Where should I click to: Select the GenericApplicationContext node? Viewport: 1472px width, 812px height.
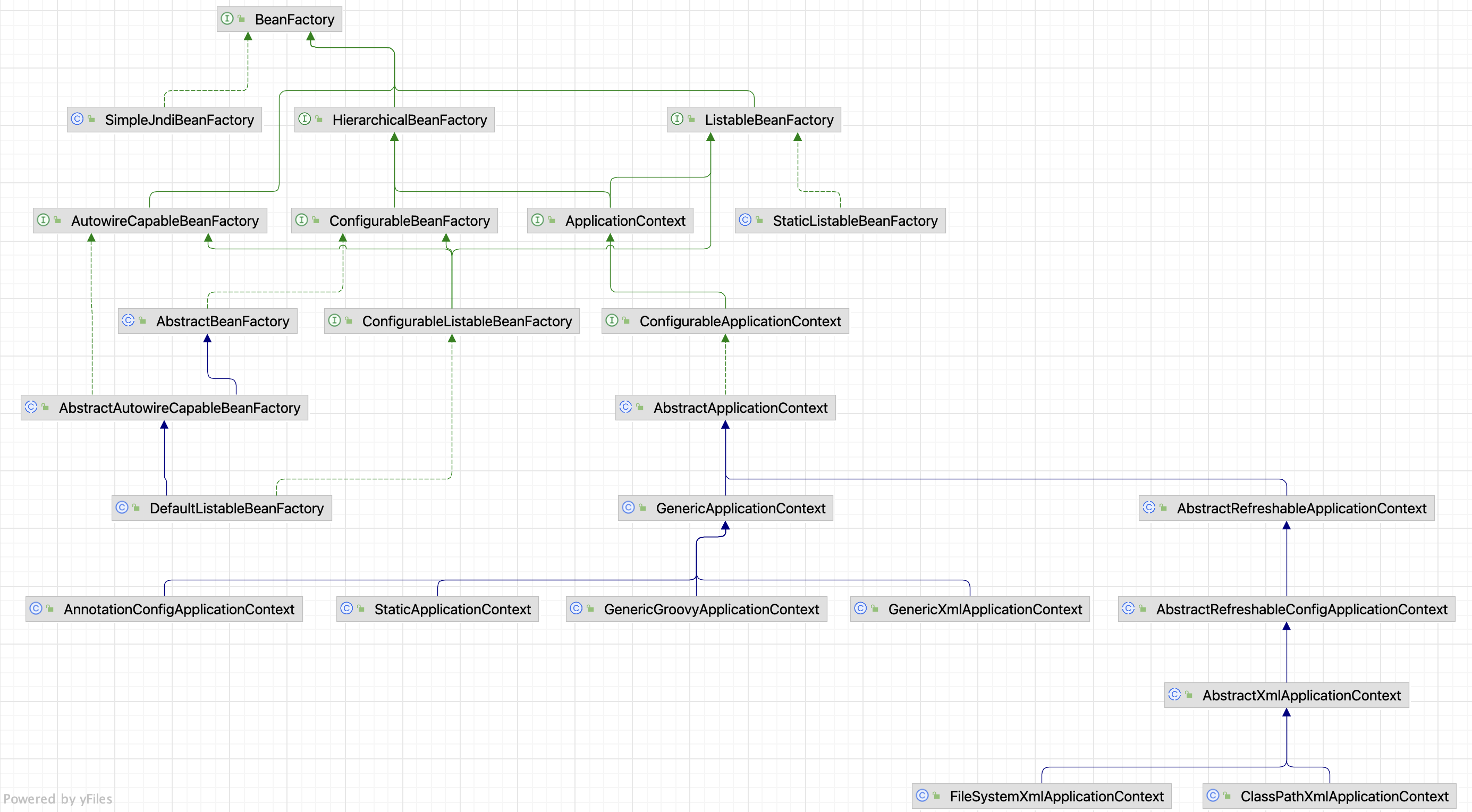click(x=740, y=509)
